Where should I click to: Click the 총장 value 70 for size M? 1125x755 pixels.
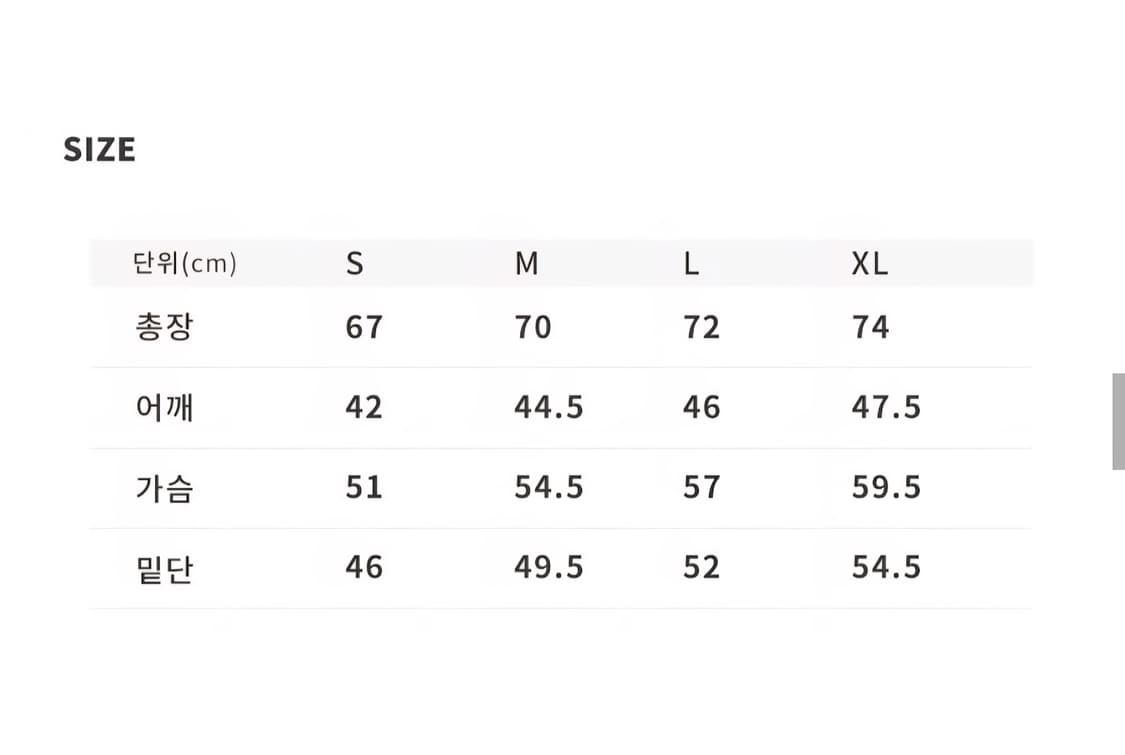(533, 327)
